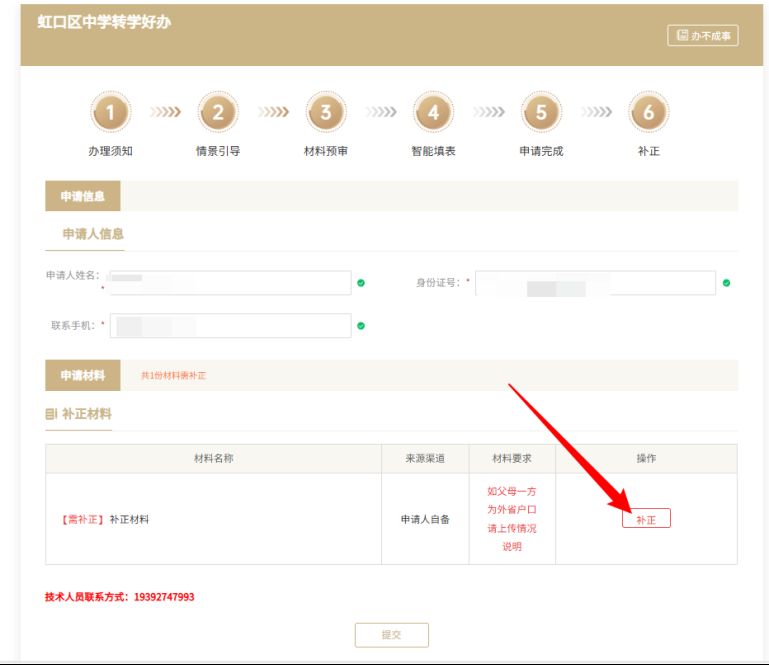Viewport: 769px width, 665px height.
Task: Focus the 联系手机 input field
Action: click(x=231, y=326)
